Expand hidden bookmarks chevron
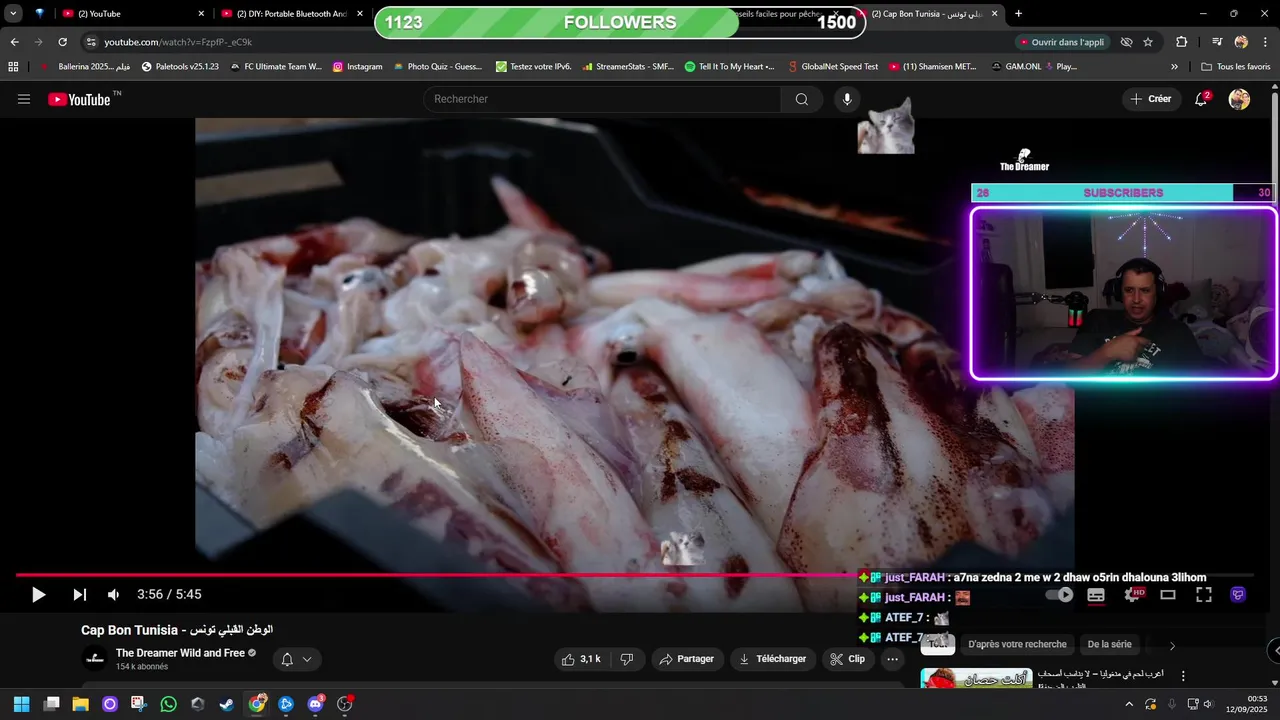 coord(1174,67)
